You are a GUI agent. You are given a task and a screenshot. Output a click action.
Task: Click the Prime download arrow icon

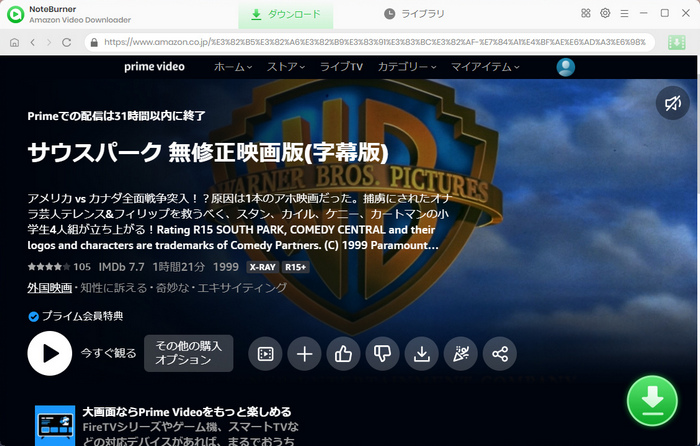[421, 354]
